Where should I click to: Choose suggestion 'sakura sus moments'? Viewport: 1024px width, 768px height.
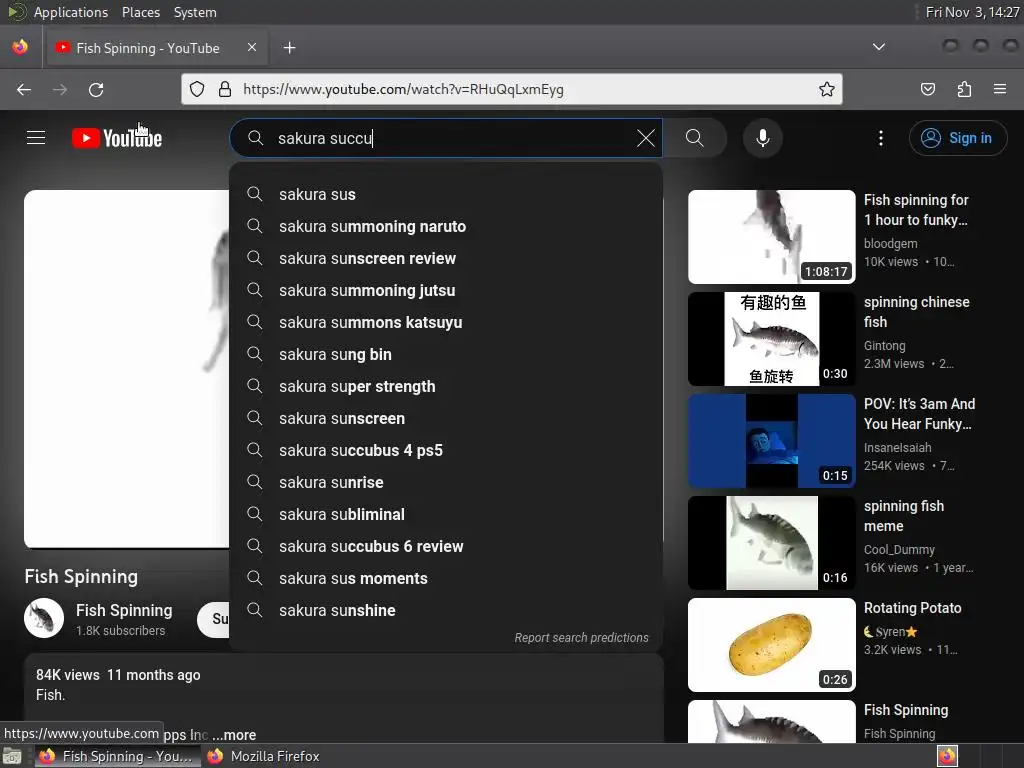coord(446,578)
